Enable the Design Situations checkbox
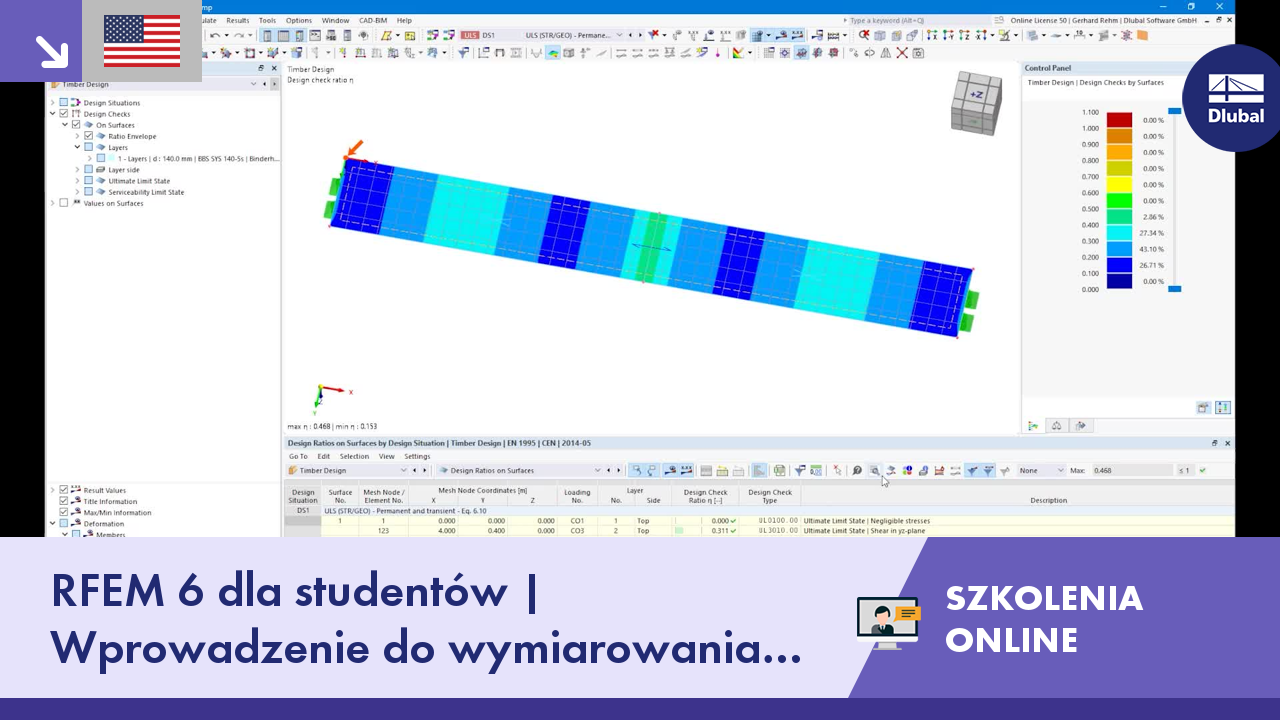This screenshot has width=1280, height=720. [x=64, y=102]
